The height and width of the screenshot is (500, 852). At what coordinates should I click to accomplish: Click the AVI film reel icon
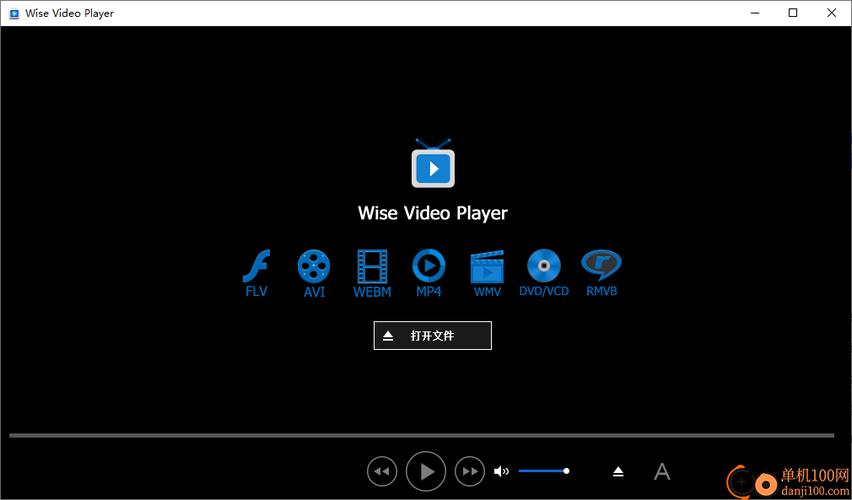pyautogui.click(x=314, y=267)
